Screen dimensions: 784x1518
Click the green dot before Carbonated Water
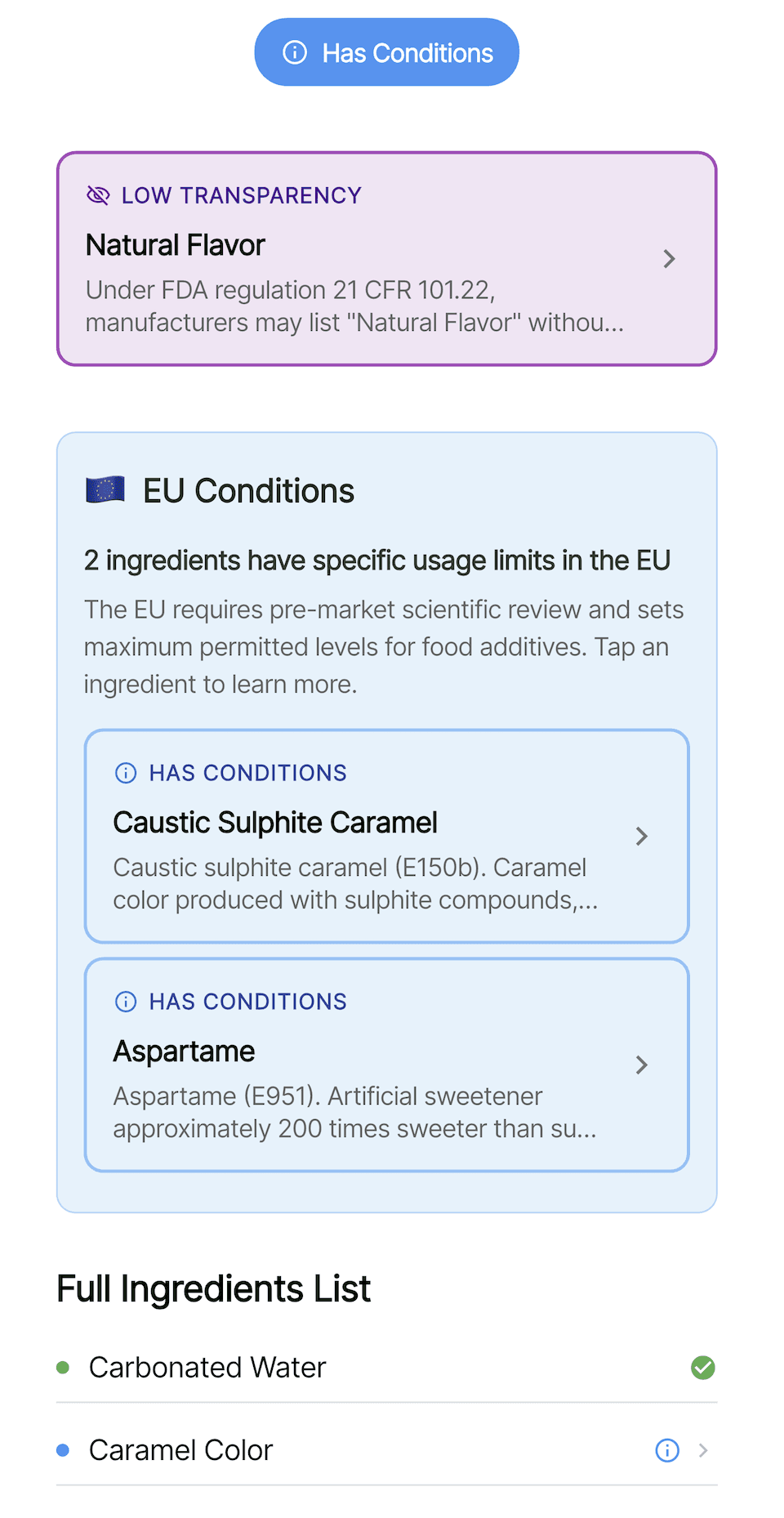pos(63,1368)
